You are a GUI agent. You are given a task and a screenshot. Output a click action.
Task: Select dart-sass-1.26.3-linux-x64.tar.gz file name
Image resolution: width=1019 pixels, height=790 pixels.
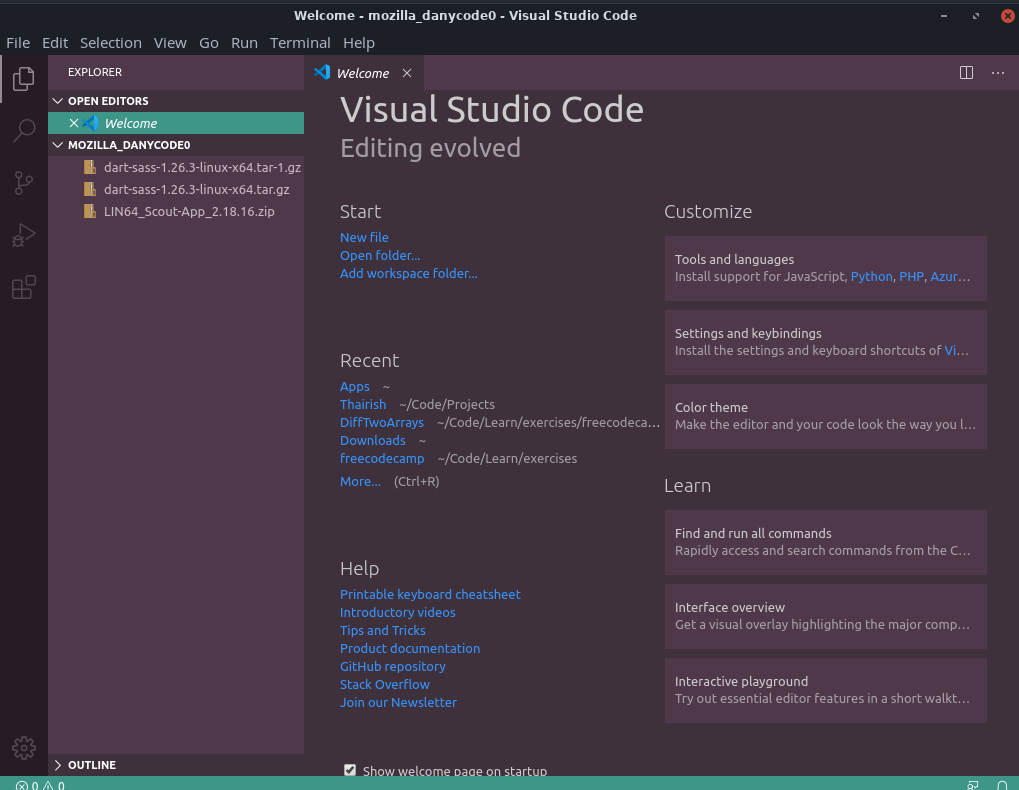196,189
